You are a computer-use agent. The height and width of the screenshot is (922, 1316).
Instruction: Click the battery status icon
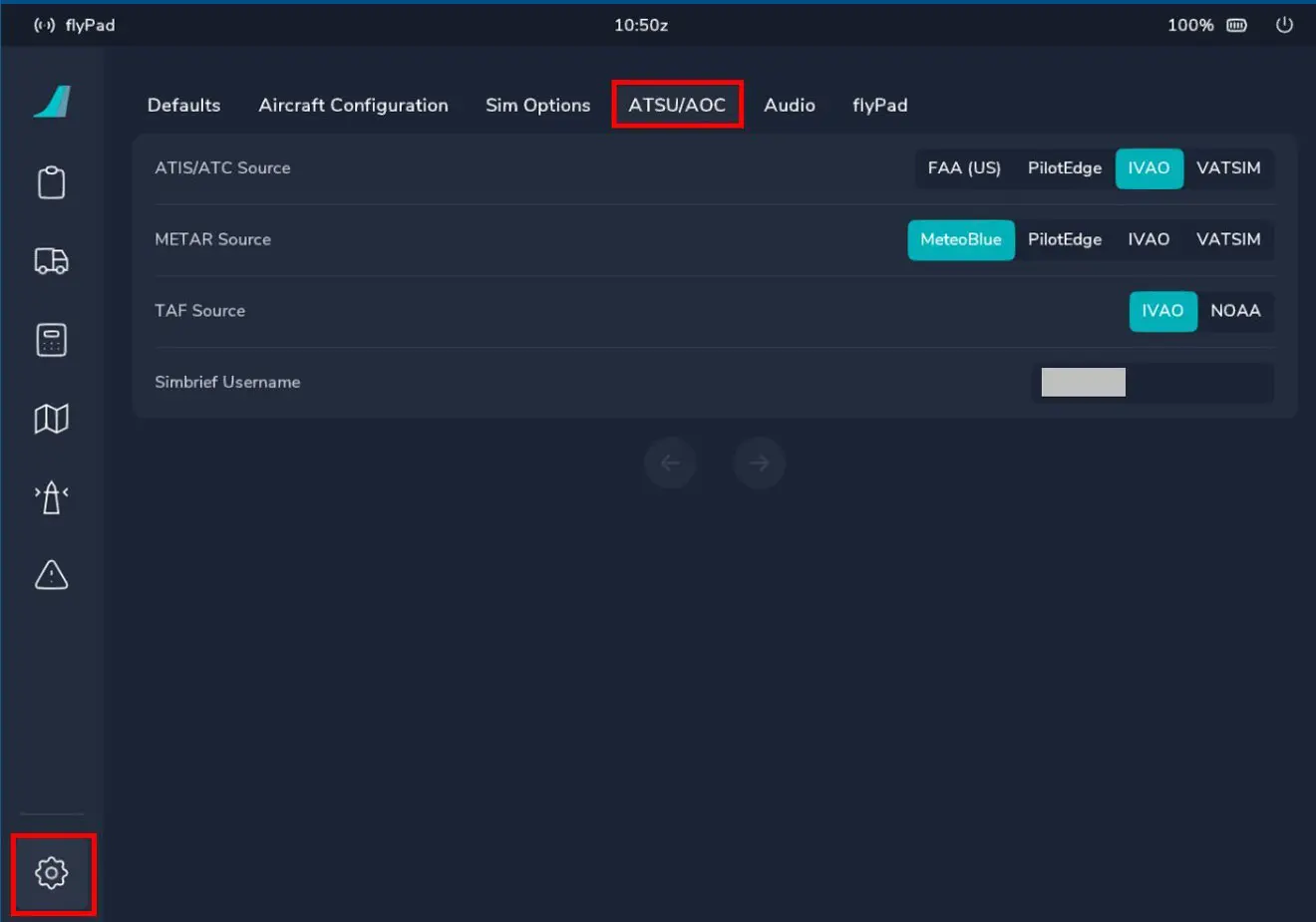[x=1236, y=25]
